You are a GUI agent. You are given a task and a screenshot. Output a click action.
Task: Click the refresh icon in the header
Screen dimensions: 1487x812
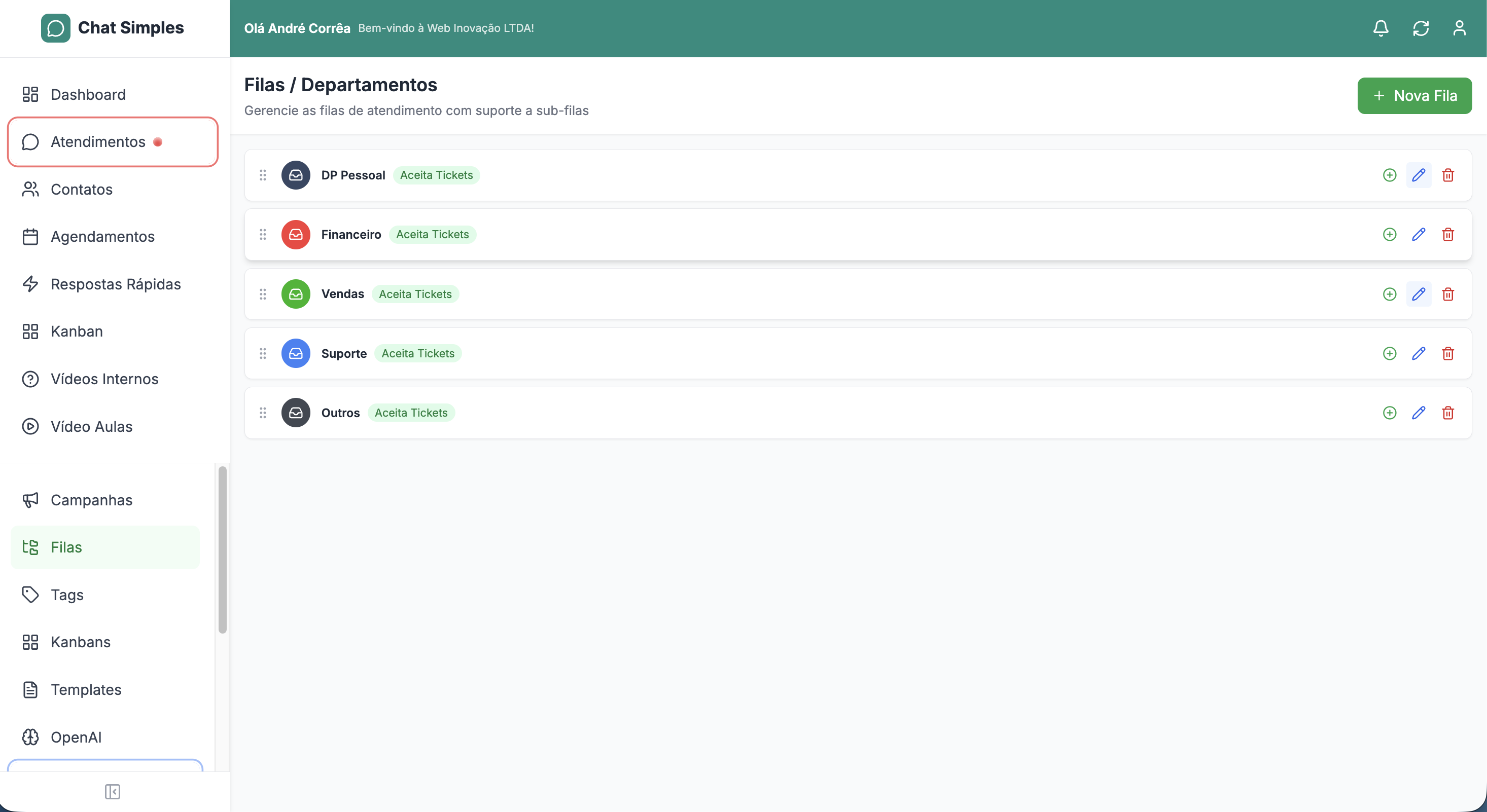point(1421,28)
